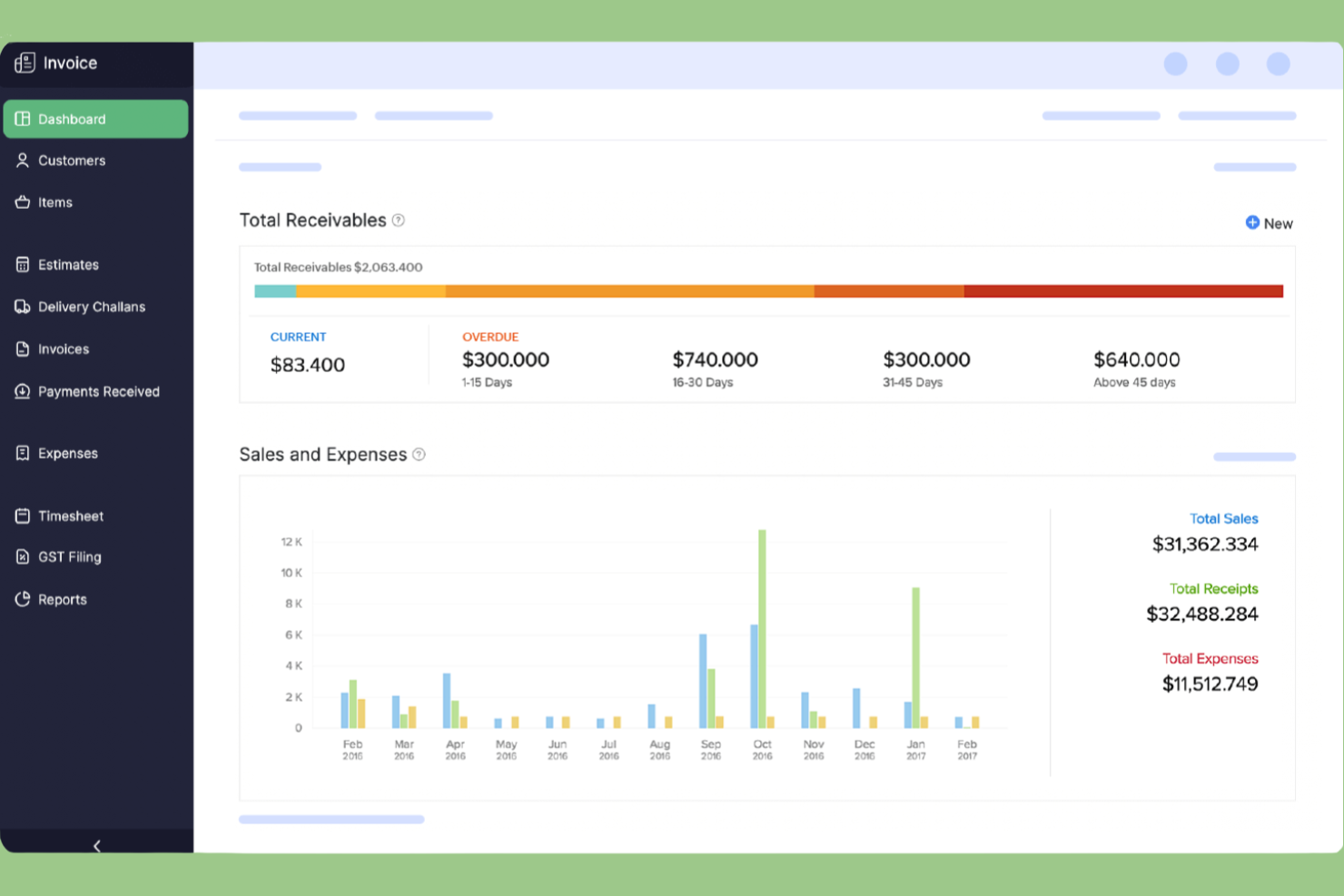This screenshot has height=896, width=1344.
Task: Collapse the sidebar with the bottom arrow
Action: click(x=96, y=845)
